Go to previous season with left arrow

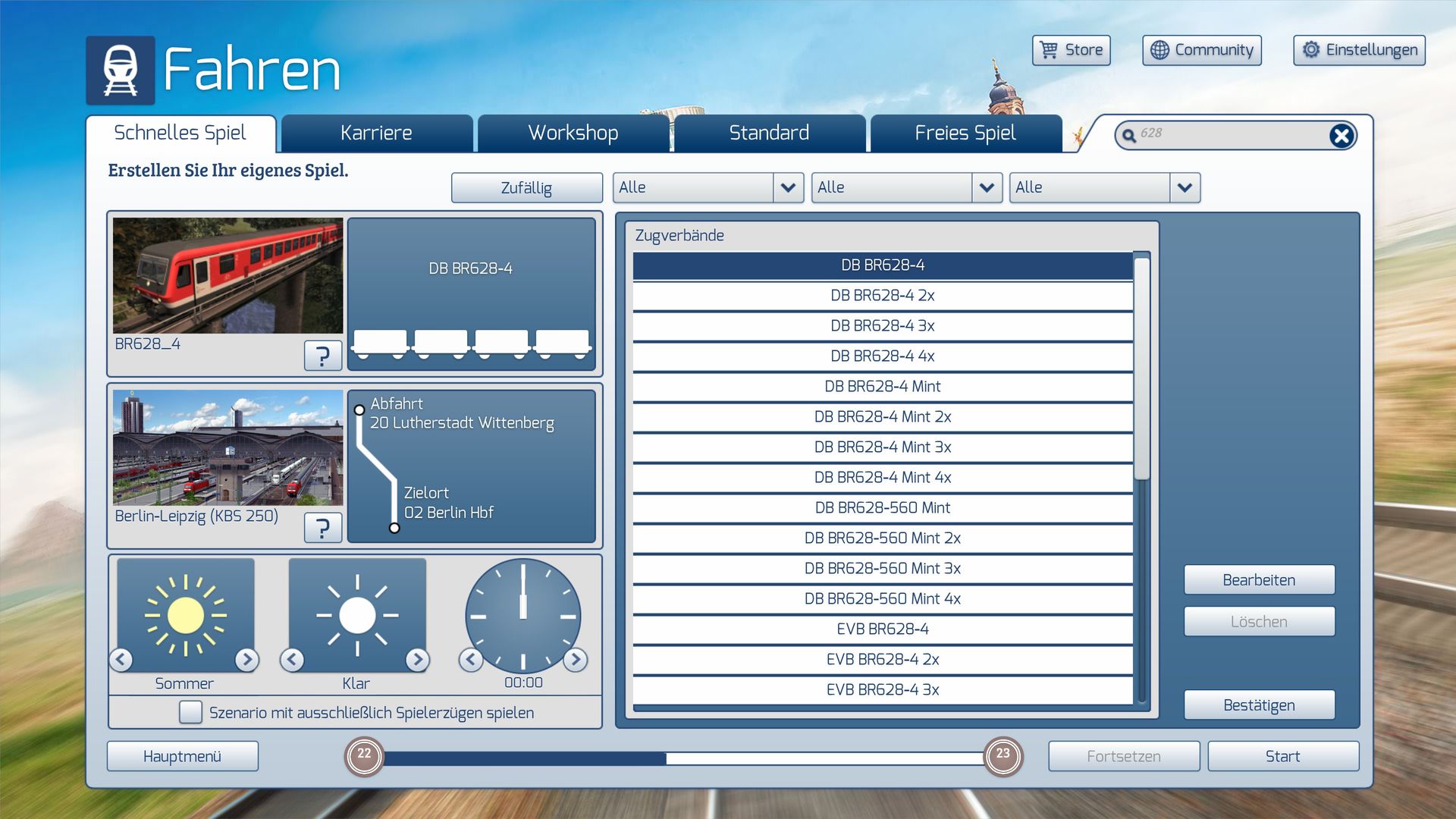(121, 660)
